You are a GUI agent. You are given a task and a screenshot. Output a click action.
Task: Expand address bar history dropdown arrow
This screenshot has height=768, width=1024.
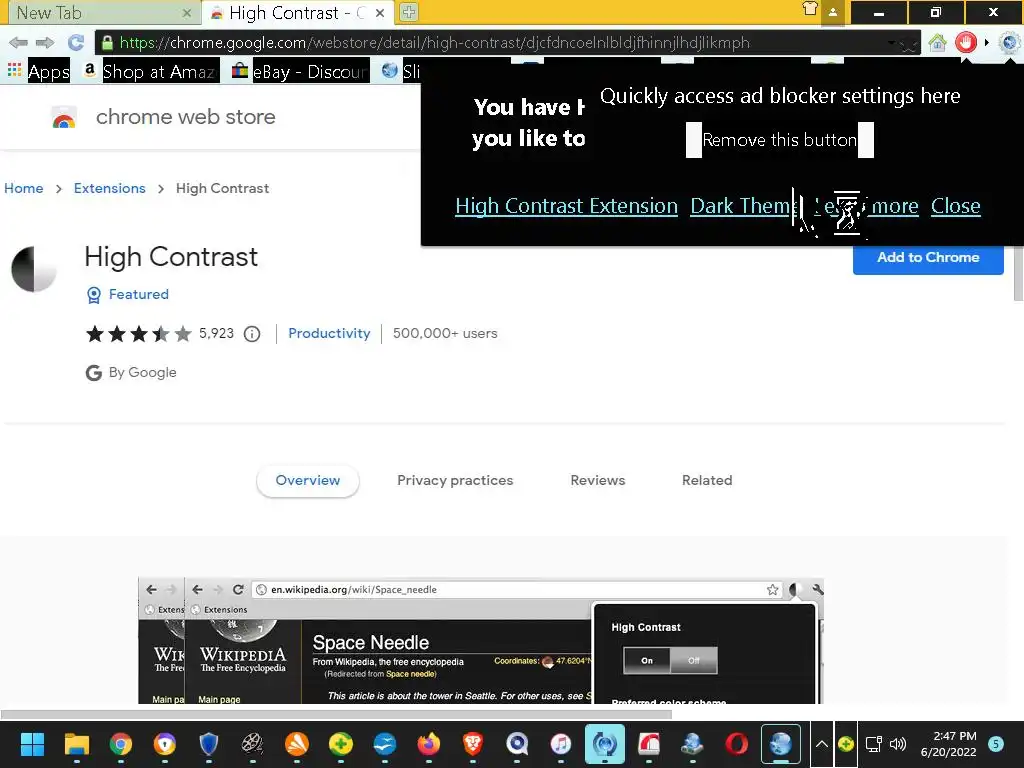(891, 43)
